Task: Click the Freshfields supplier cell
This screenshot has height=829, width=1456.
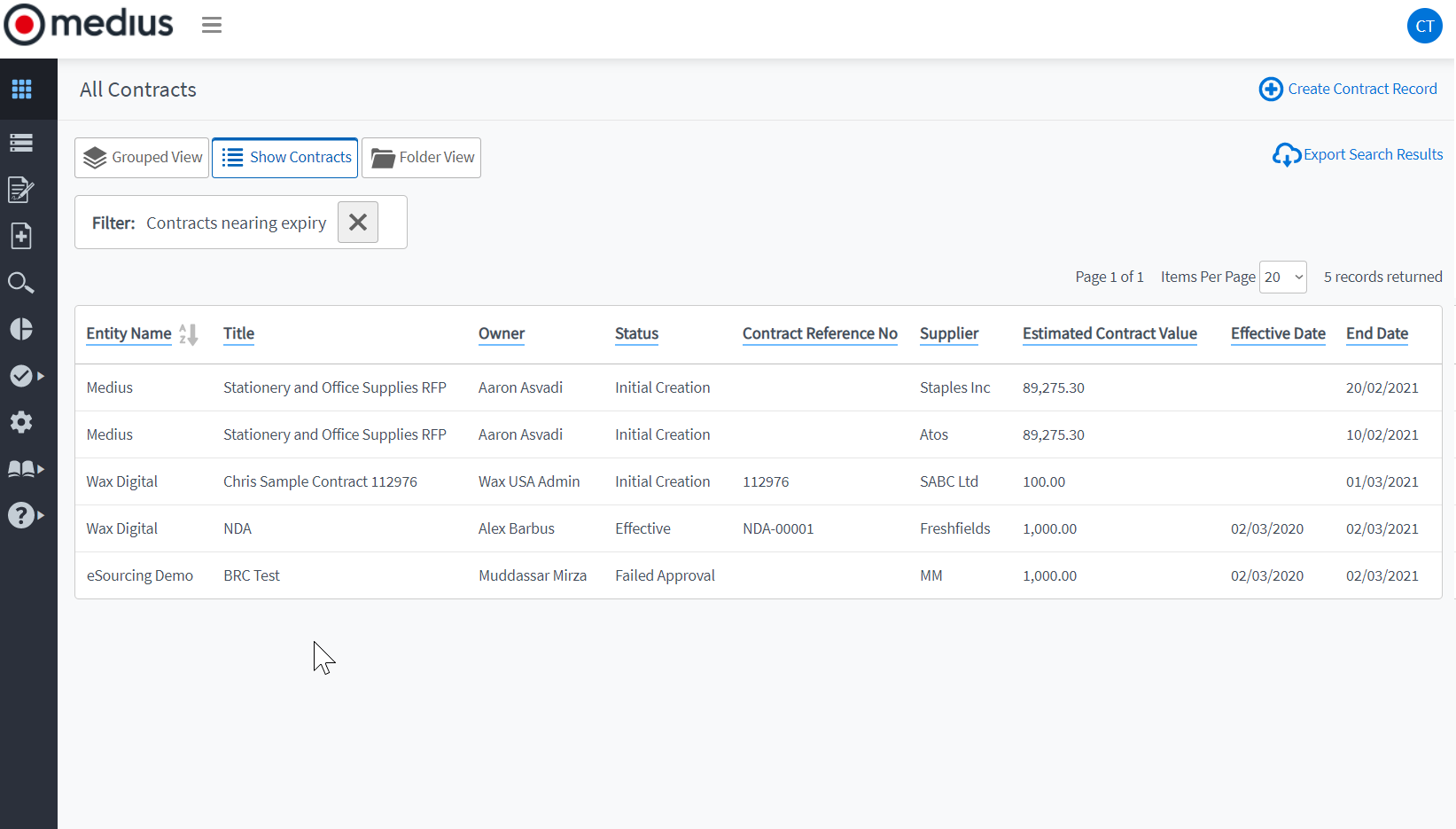Action: pyautogui.click(x=955, y=528)
